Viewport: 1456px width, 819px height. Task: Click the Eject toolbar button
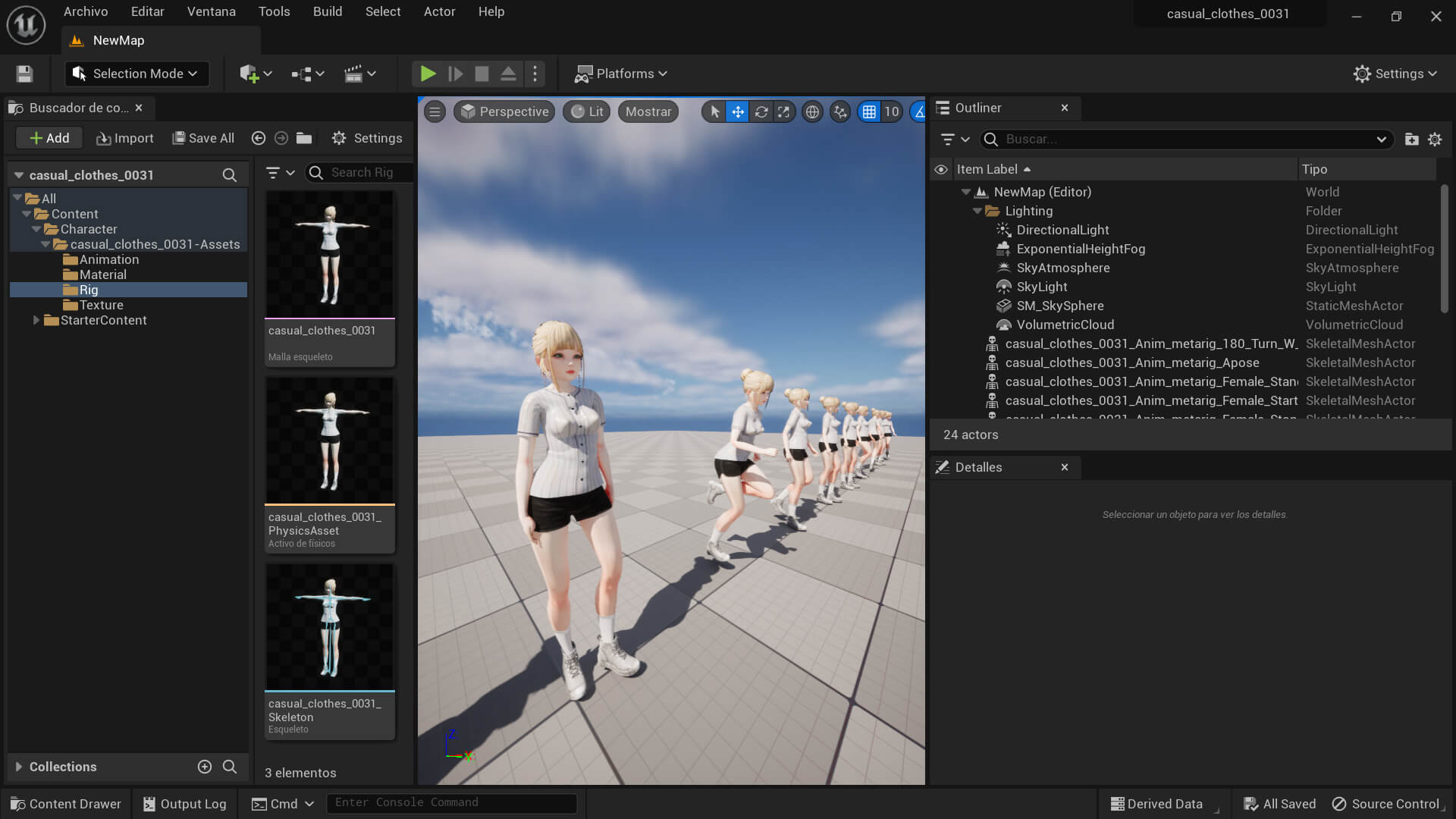pos(508,74)
